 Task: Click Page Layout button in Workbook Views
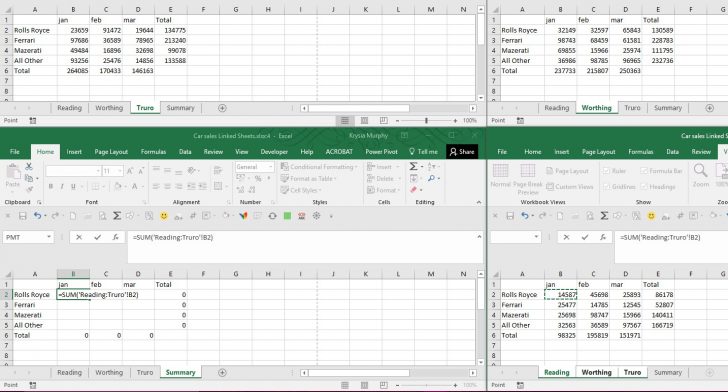point(567,171)
